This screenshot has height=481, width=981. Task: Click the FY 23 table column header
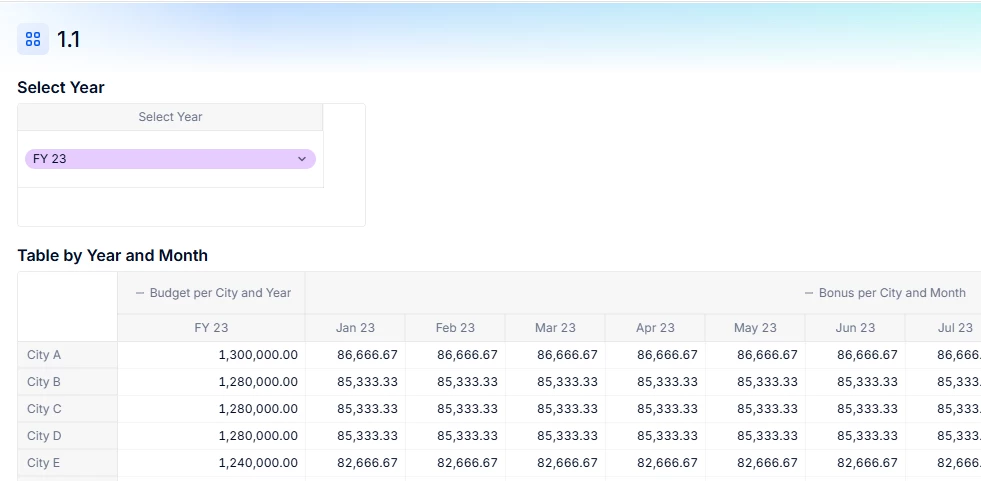pyautogui.click(x=211, y=328)
